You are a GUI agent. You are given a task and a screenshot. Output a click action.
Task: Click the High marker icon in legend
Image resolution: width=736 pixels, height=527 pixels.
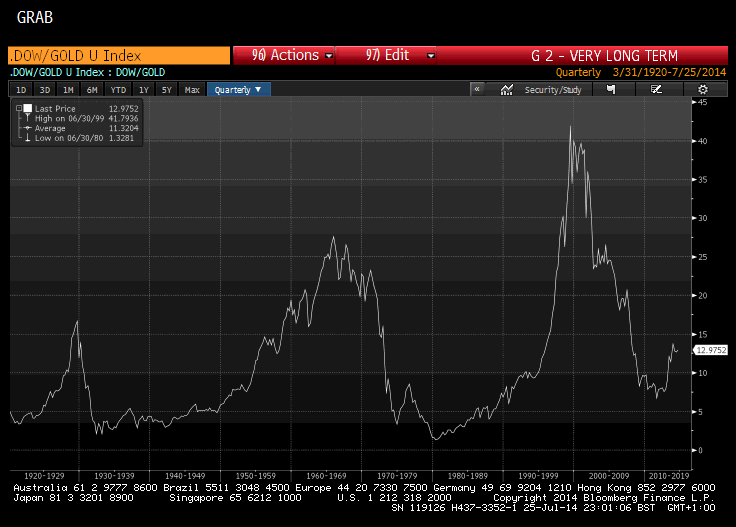point(28,118)
